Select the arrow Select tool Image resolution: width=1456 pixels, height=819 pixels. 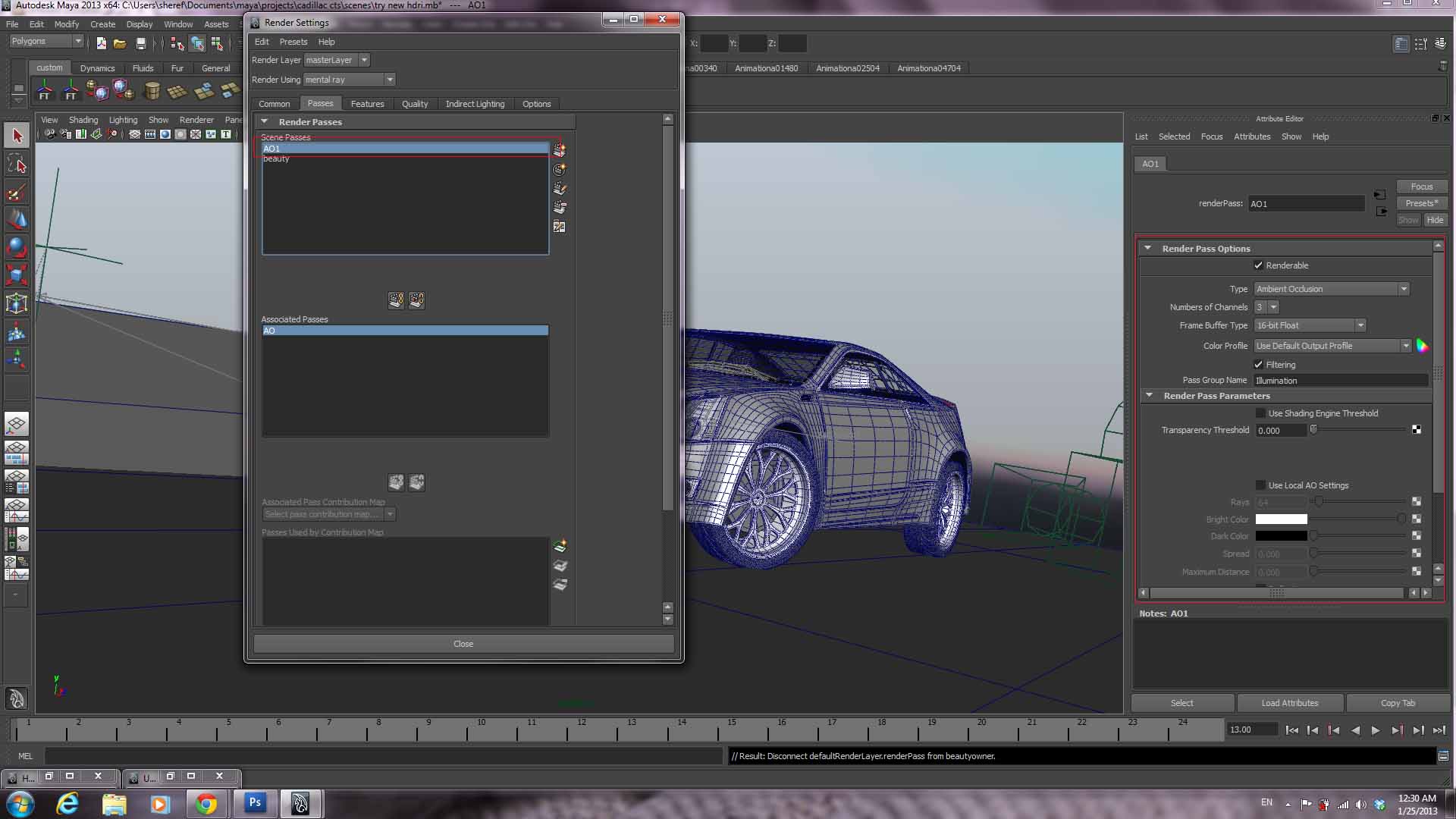point(17,136)
